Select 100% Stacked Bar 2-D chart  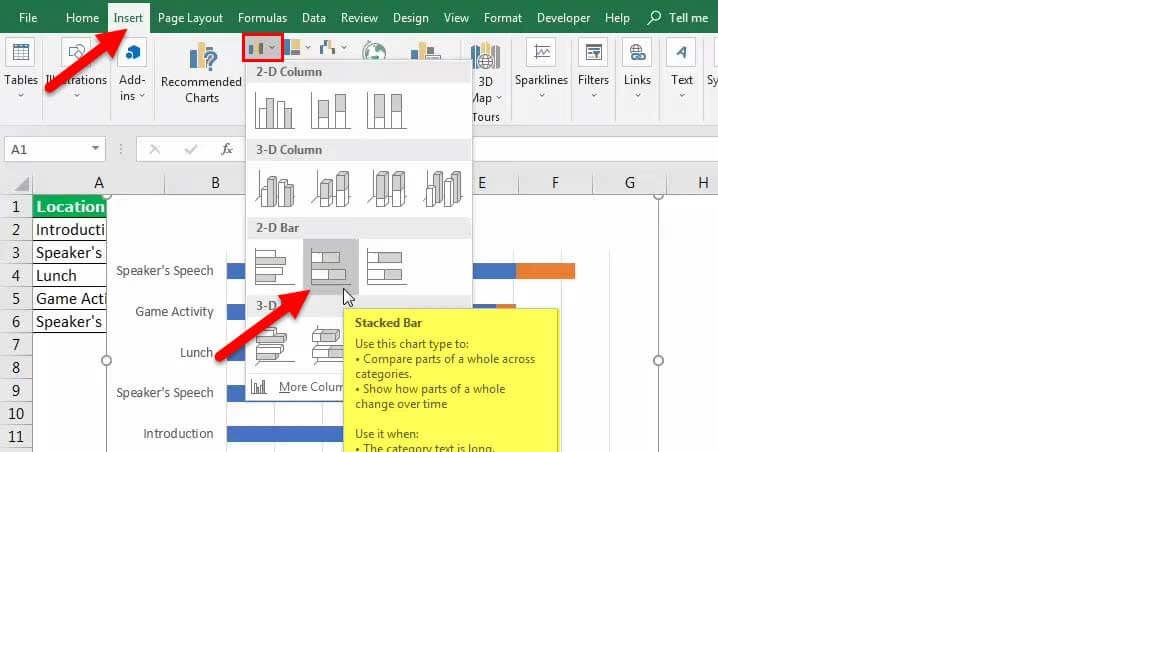[386, 267]
